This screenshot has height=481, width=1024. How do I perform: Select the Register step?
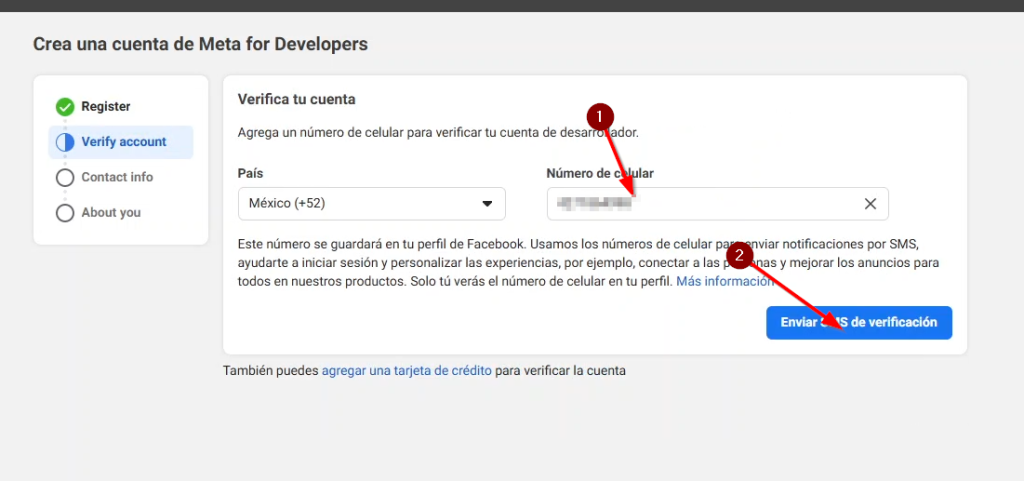106,106
